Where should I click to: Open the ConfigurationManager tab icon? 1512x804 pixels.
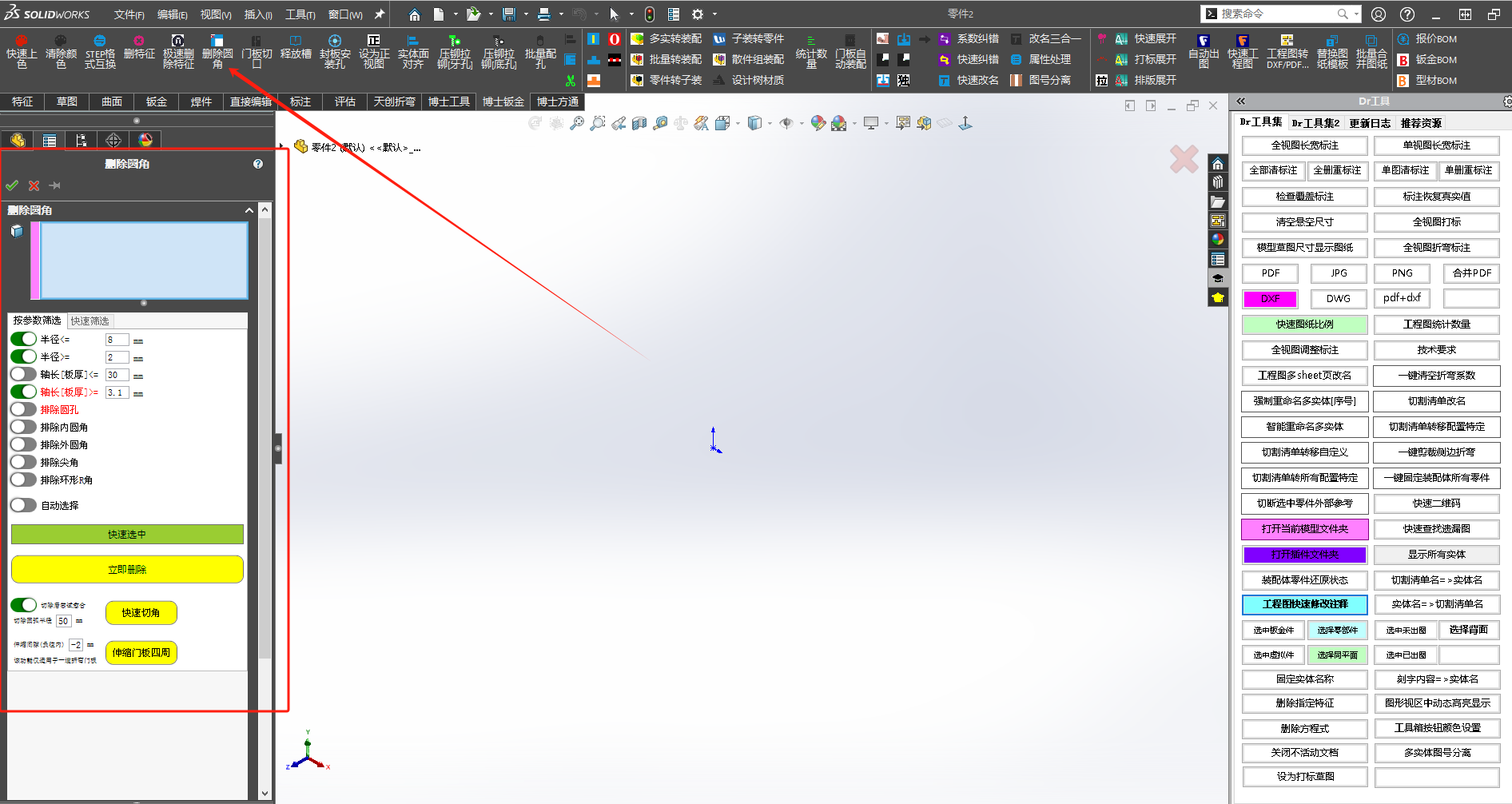(82, 140)
